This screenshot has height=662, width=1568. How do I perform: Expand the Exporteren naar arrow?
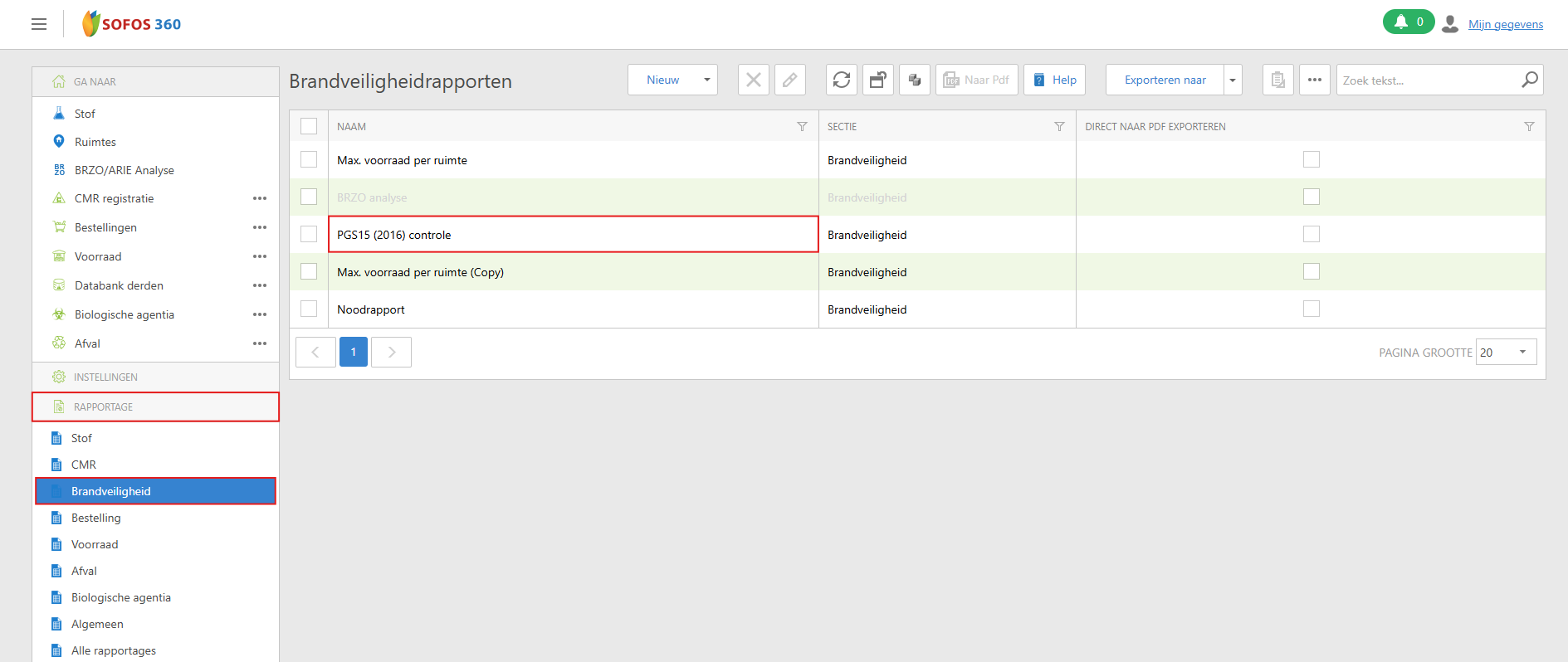[1233, 80]
